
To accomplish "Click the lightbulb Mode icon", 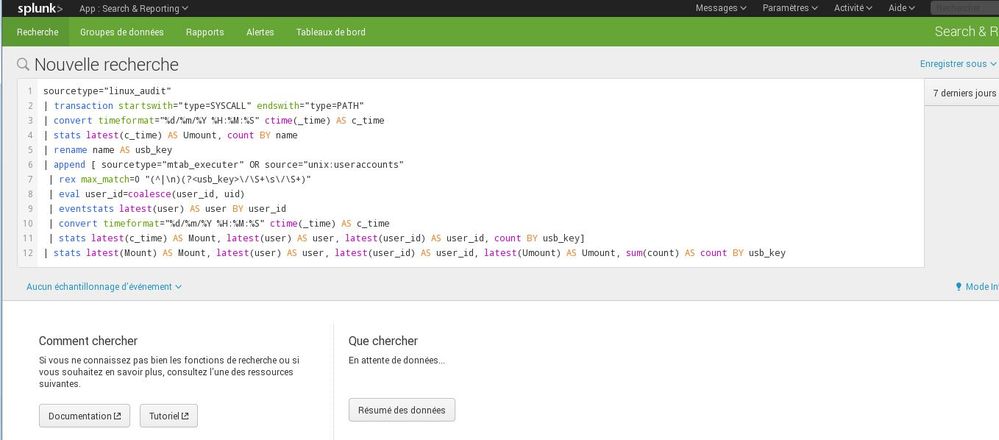I will 960,287.
